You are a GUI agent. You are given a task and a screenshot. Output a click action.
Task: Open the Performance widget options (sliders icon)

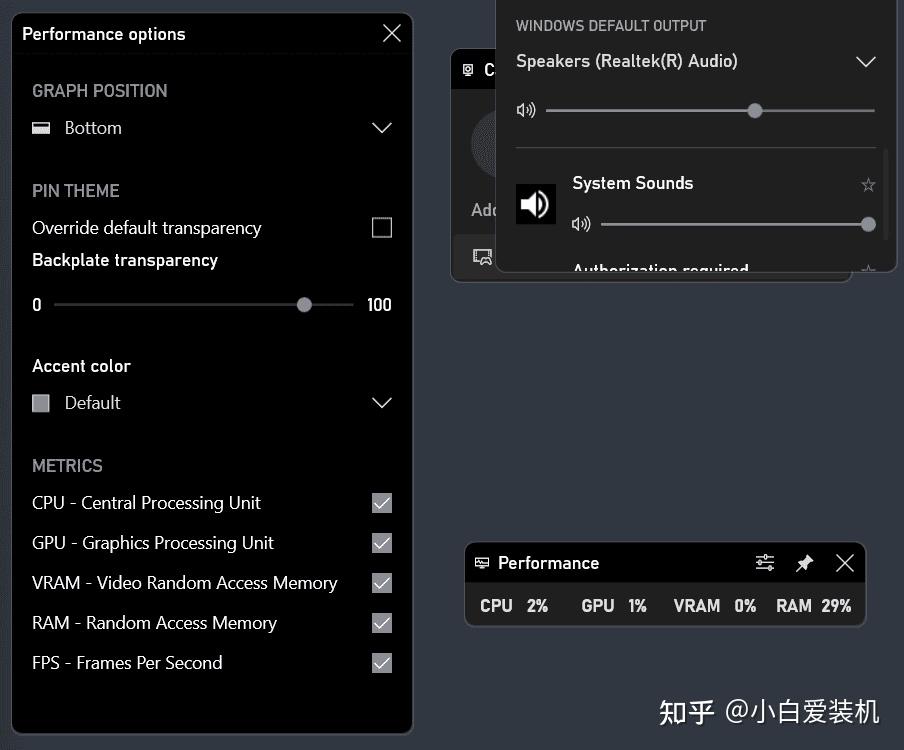click(764, 562)
